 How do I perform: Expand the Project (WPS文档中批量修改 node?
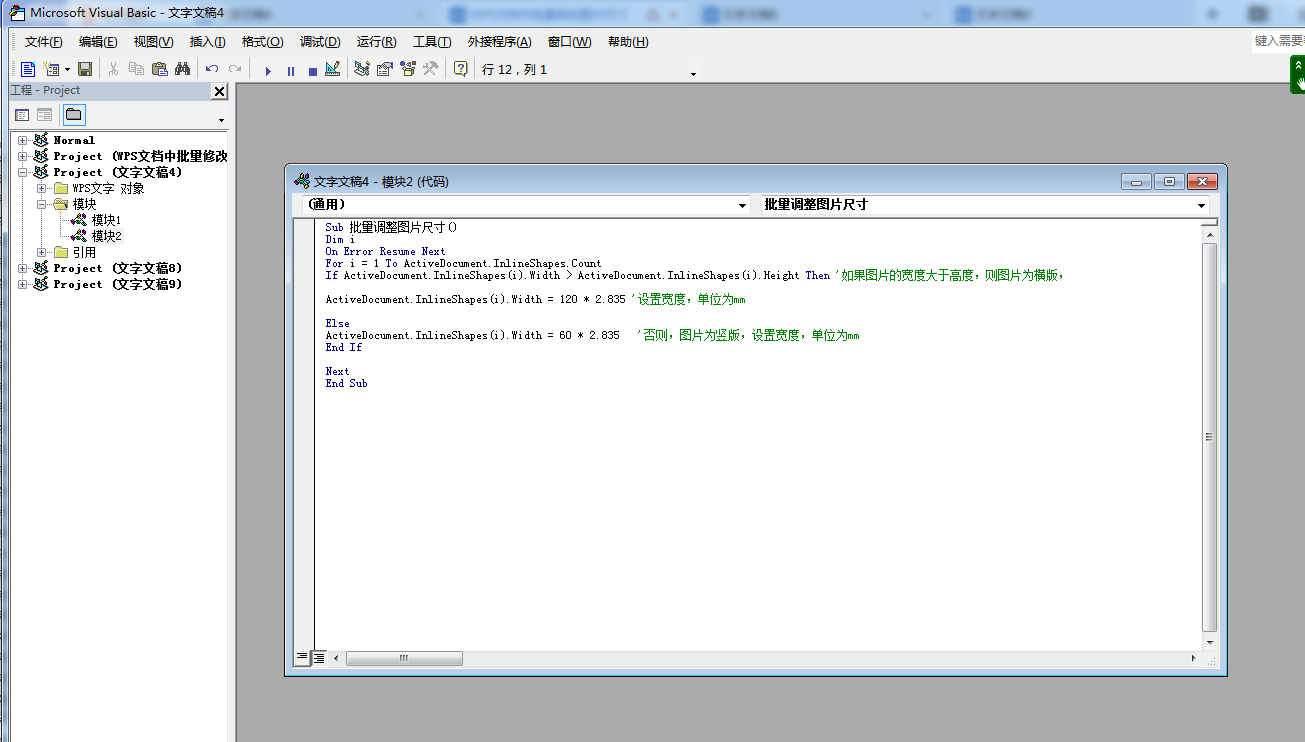tap(23, 156)
